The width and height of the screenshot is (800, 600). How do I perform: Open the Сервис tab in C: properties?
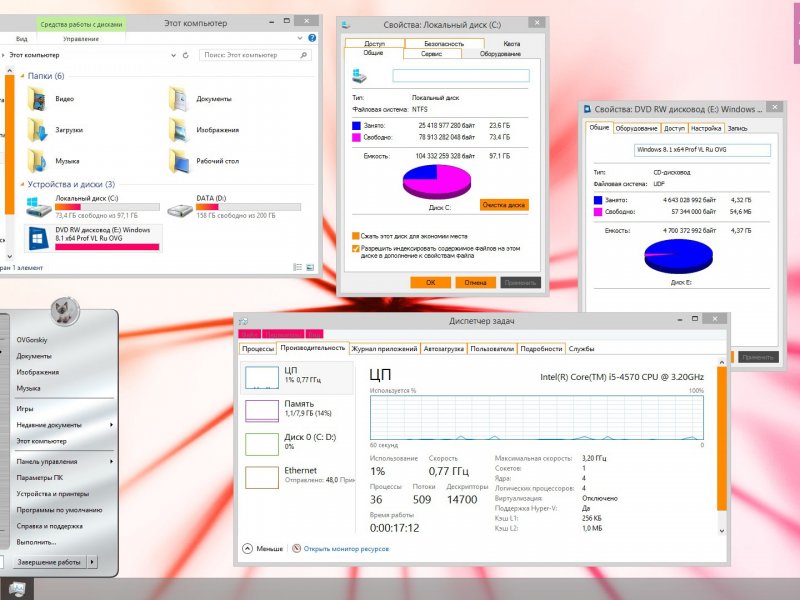[432, 54]
